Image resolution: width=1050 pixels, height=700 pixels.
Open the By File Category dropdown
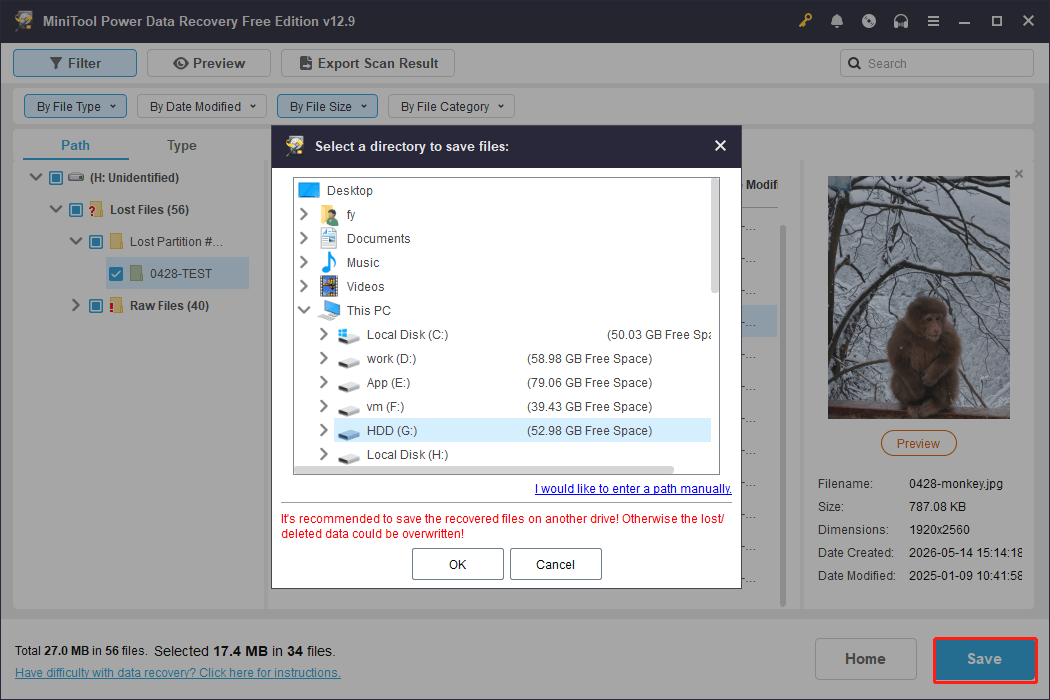451,106
